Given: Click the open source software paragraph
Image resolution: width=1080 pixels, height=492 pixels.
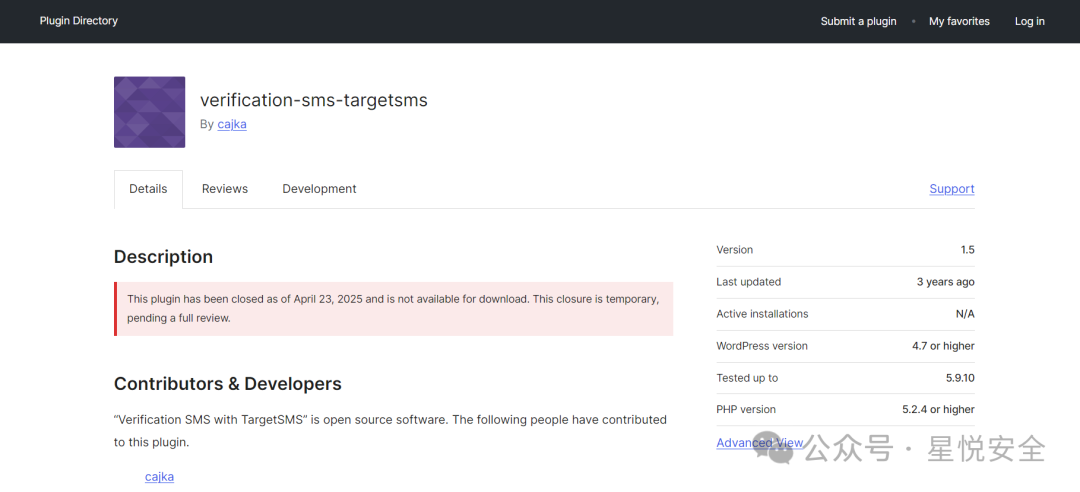Looking at the screenshot, I should (x=390, y=431).
